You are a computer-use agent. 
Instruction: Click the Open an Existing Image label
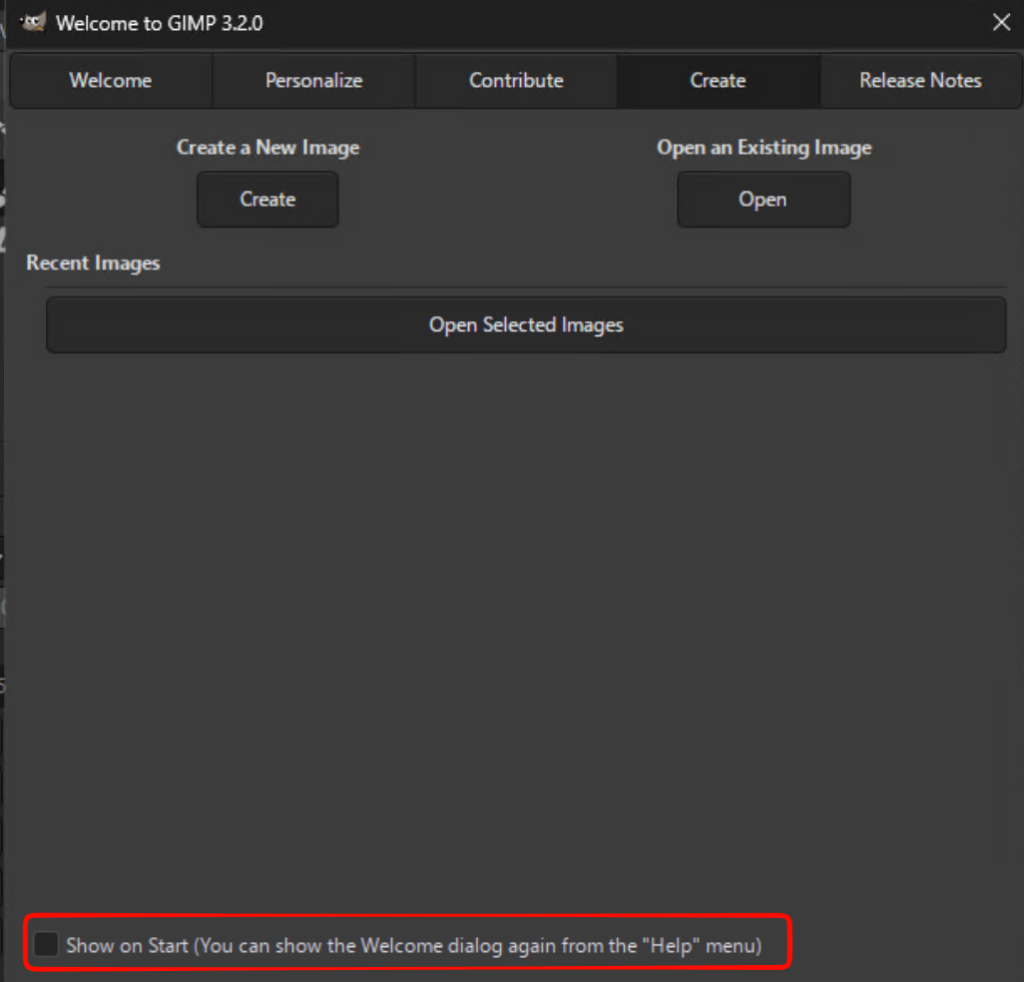pyautogui.click(x=764, y=148)
